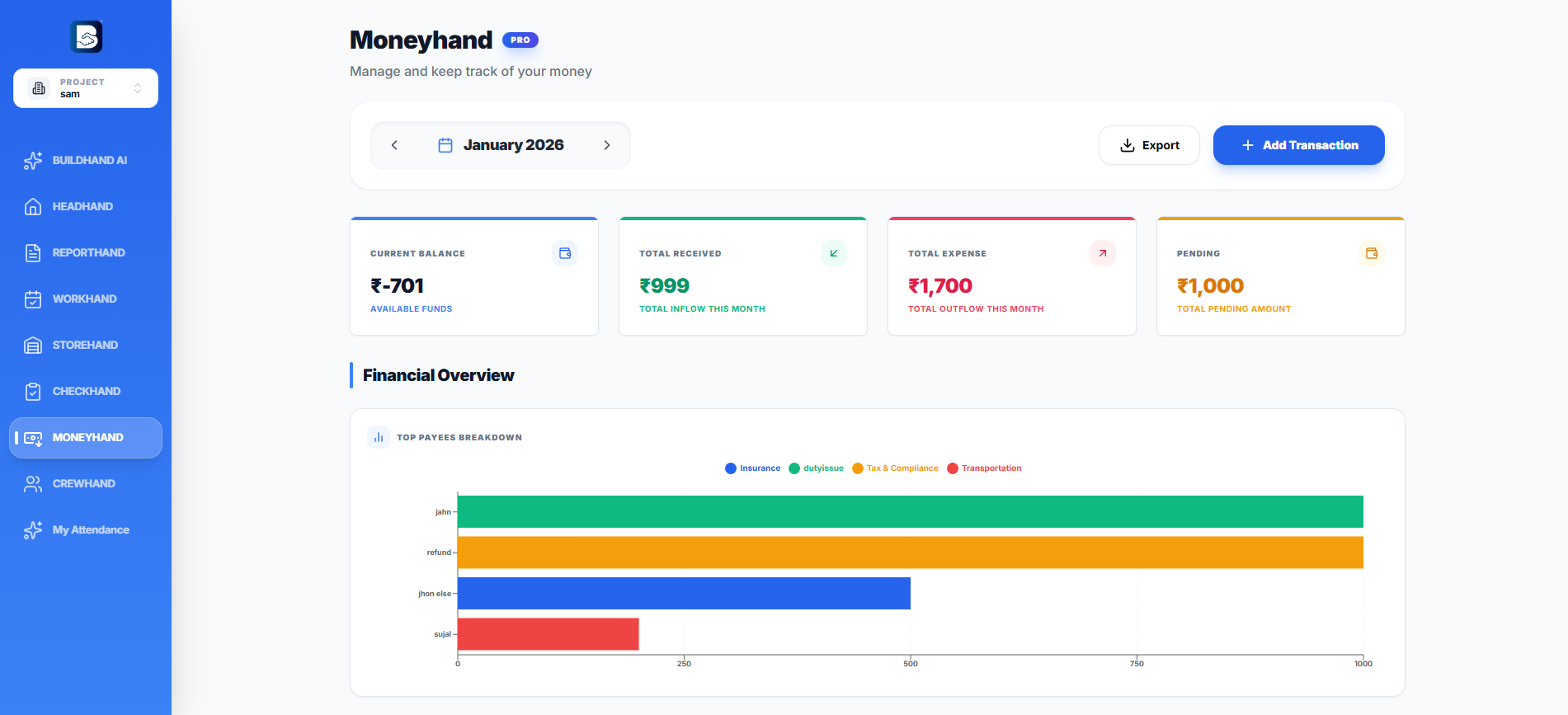Click the WORKHAND calendar icon
The width and height of the screenshot is (1568, 715).
click(x=33, y=299)
